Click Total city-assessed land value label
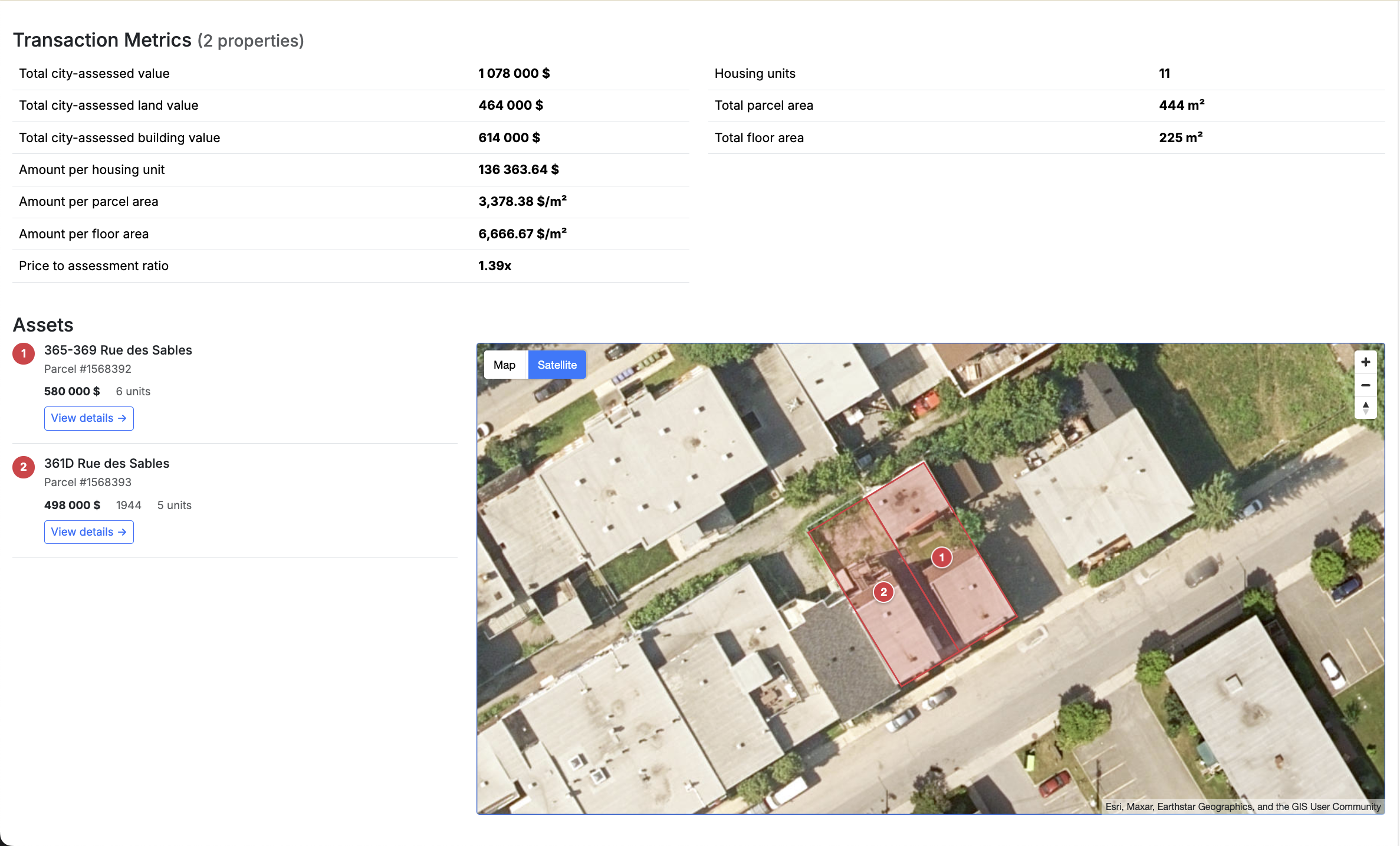Image resolution: width=1400 pixels, height=846 pixels. (109, 105)
